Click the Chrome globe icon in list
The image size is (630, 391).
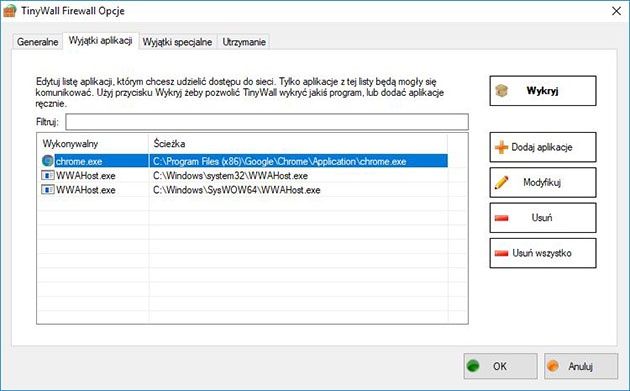(47, 161)
